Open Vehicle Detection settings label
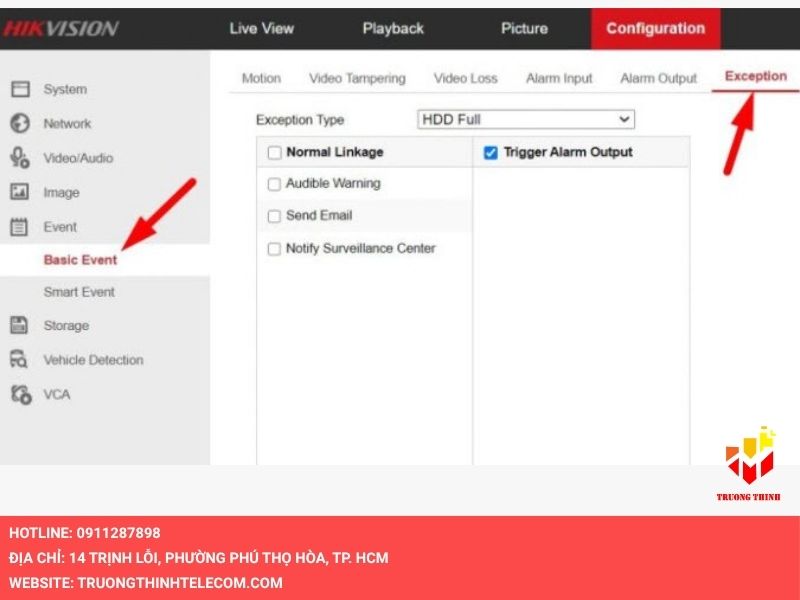This screenshot has height=600, width=800. 93,360
